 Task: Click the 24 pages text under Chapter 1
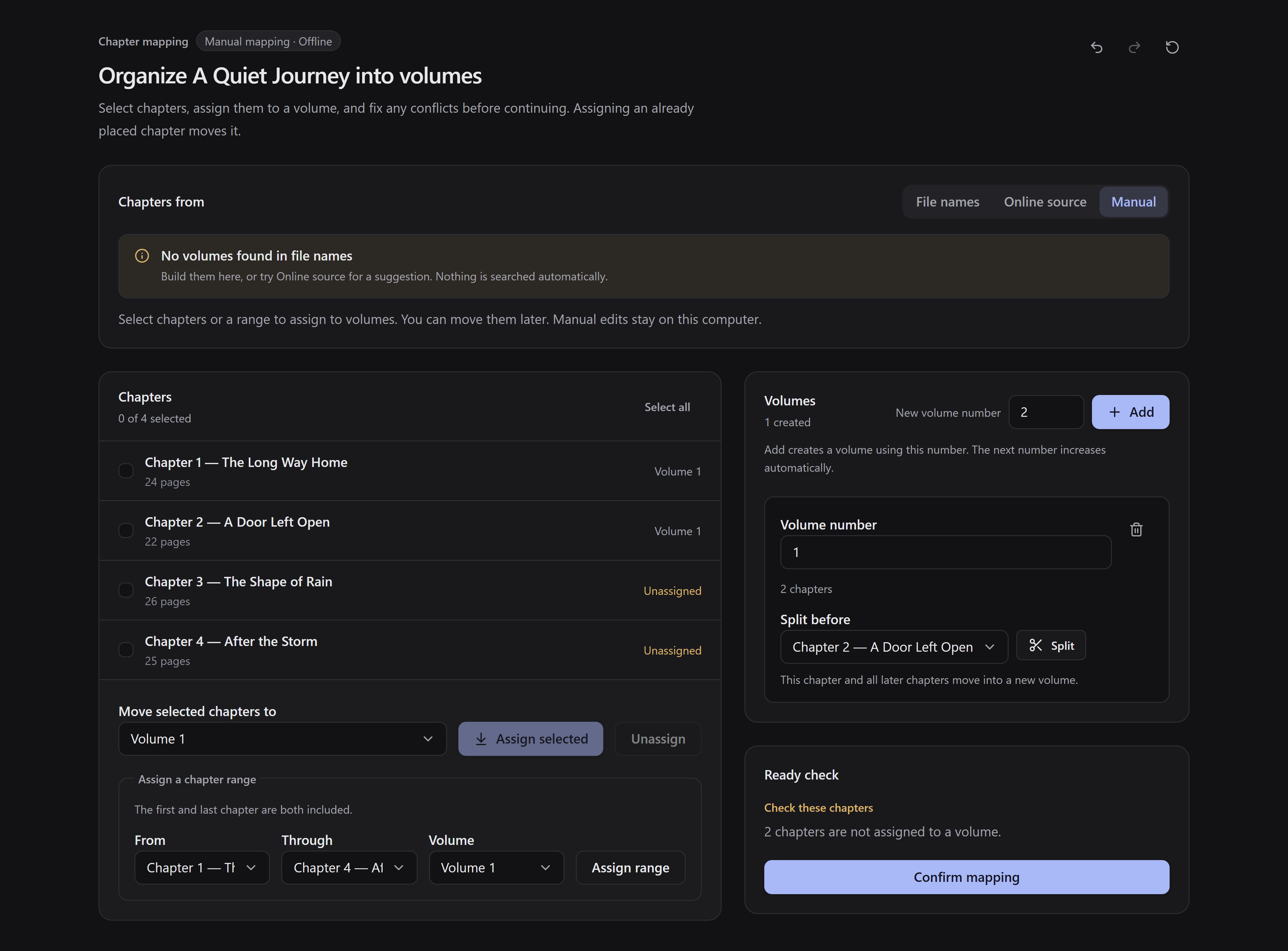168,482
